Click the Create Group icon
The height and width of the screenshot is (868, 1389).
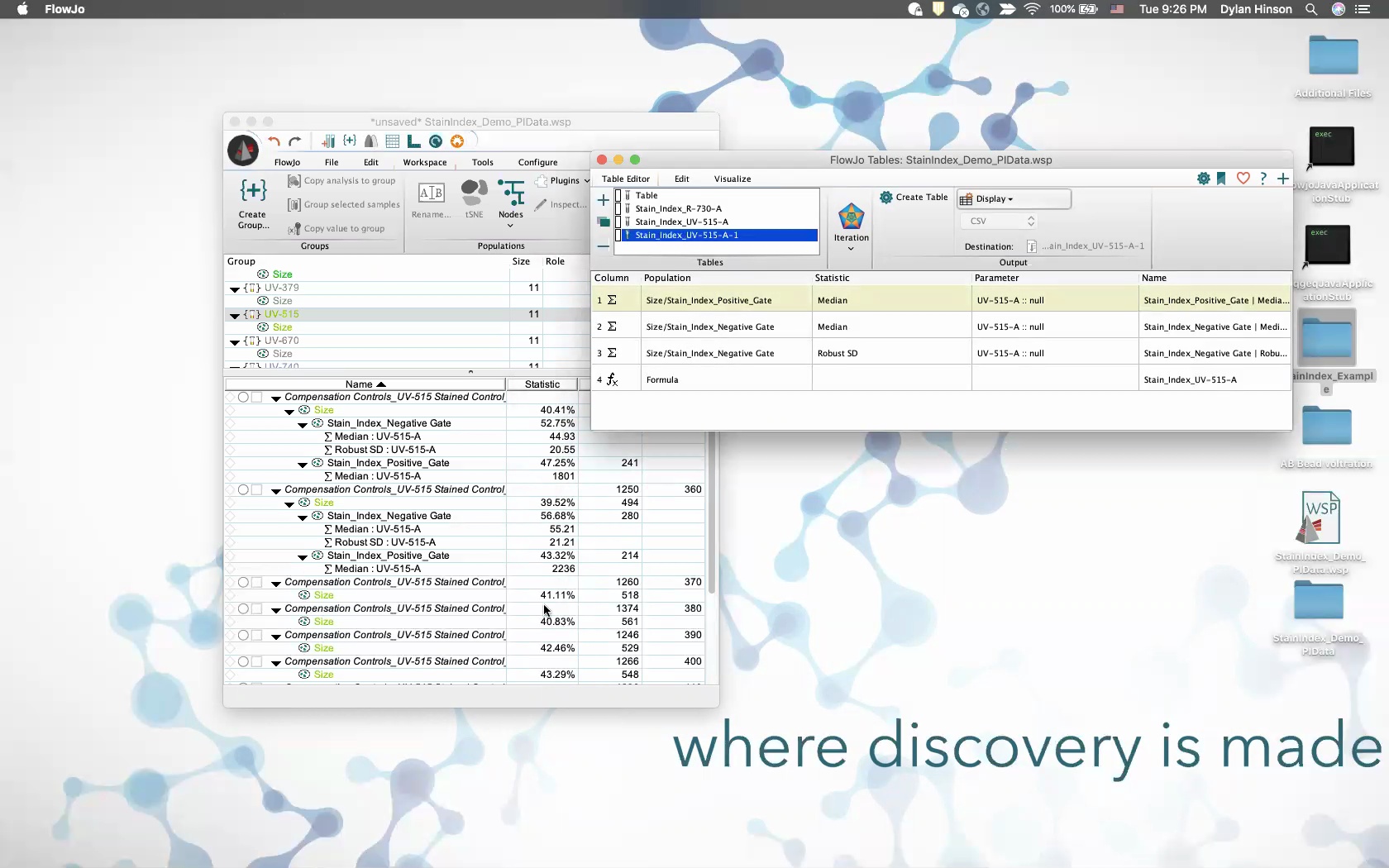(253, 203)
